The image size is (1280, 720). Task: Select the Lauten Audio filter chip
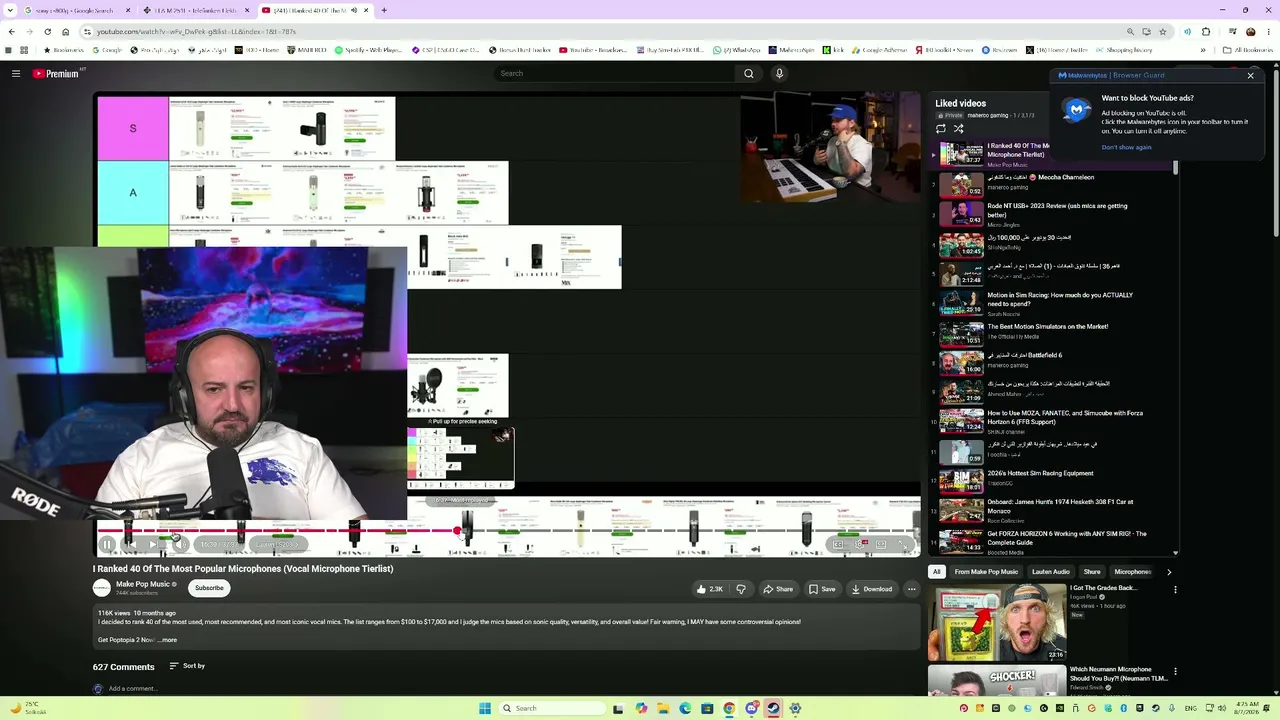point(1050,572)
